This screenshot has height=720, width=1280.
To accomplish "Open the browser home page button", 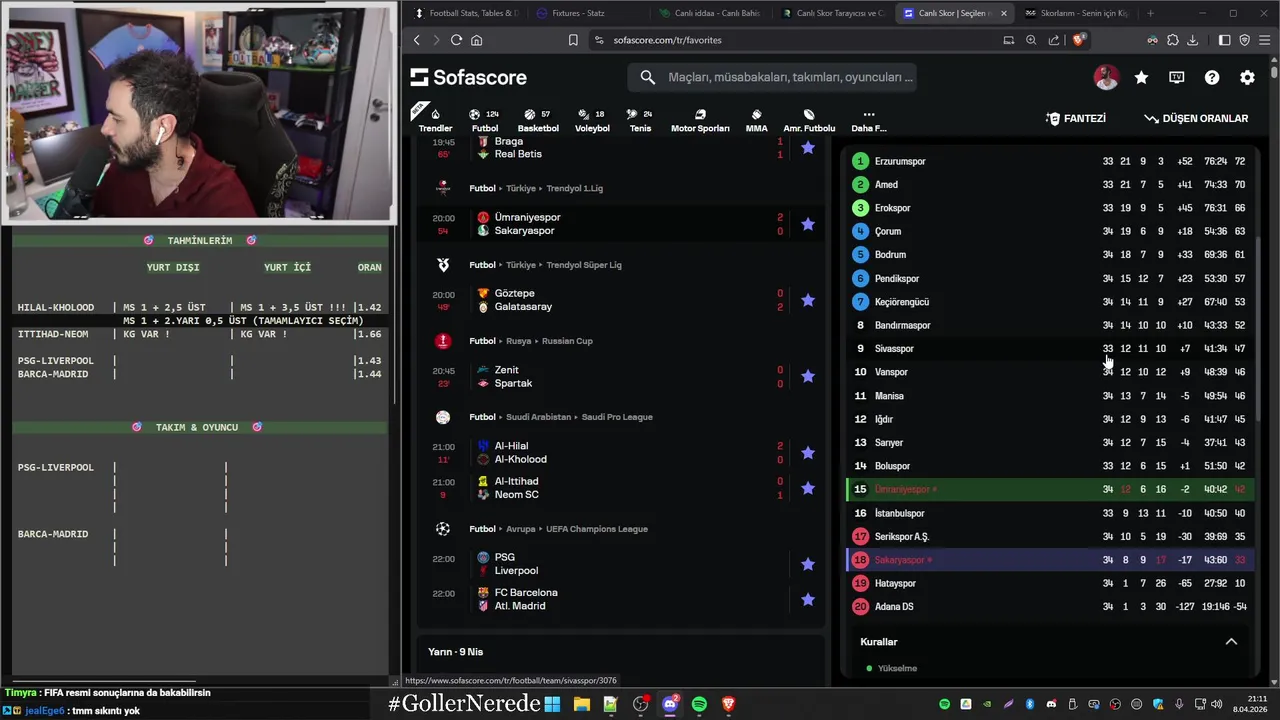I will click(476, 40).
